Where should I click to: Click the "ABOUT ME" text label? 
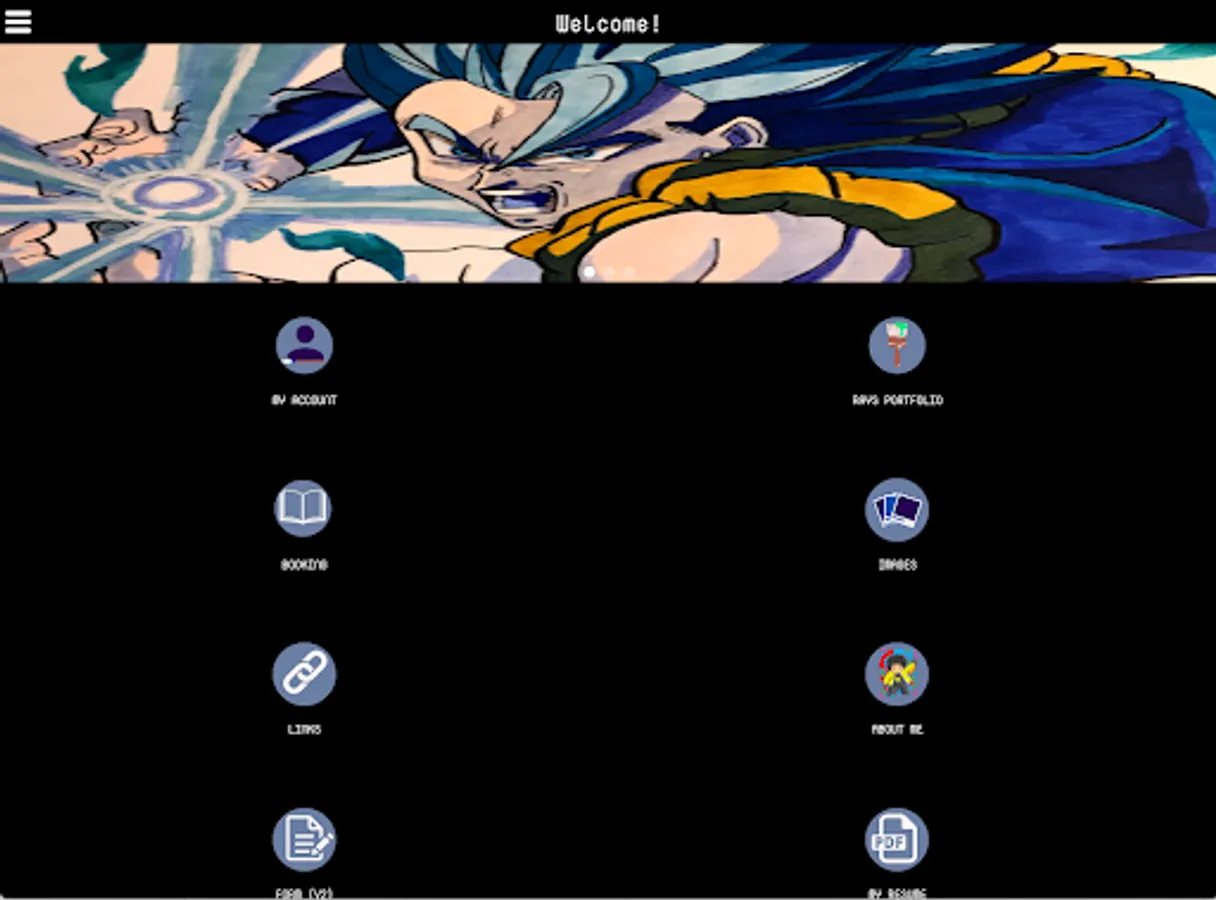pyautogui.click(x=897, y=730)
